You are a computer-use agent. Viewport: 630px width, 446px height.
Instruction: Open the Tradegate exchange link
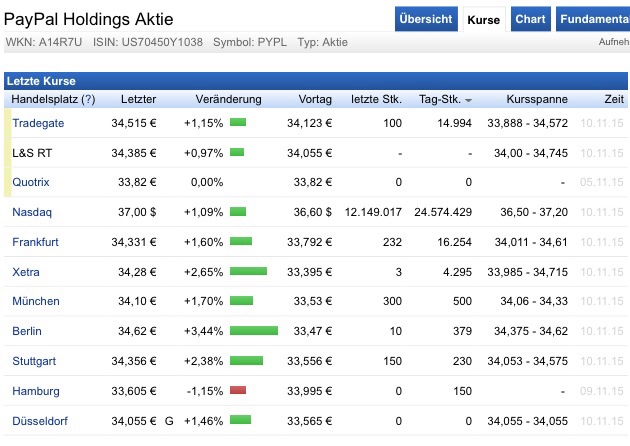tap(38, 123)
